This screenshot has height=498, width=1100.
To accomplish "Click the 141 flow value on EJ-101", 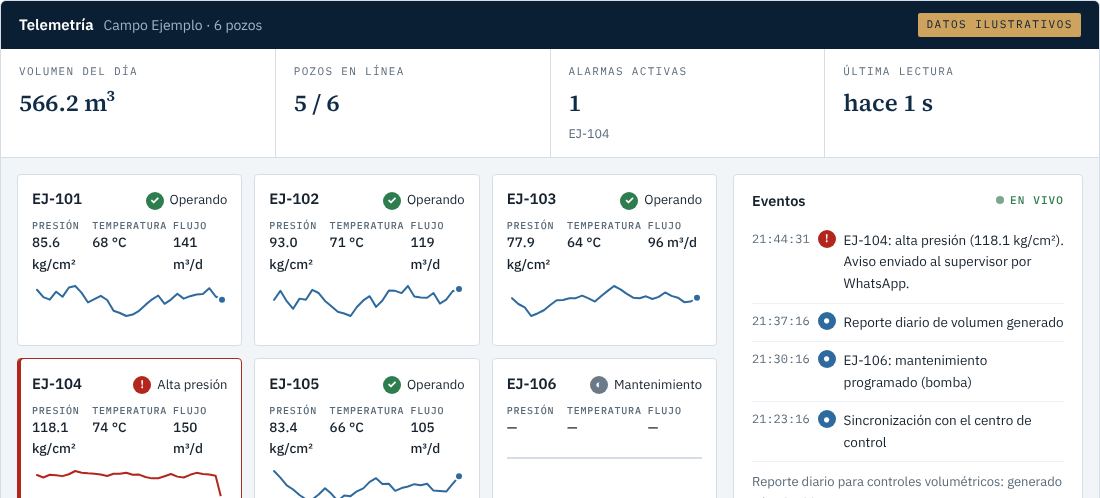I will [x=185, y=243].
